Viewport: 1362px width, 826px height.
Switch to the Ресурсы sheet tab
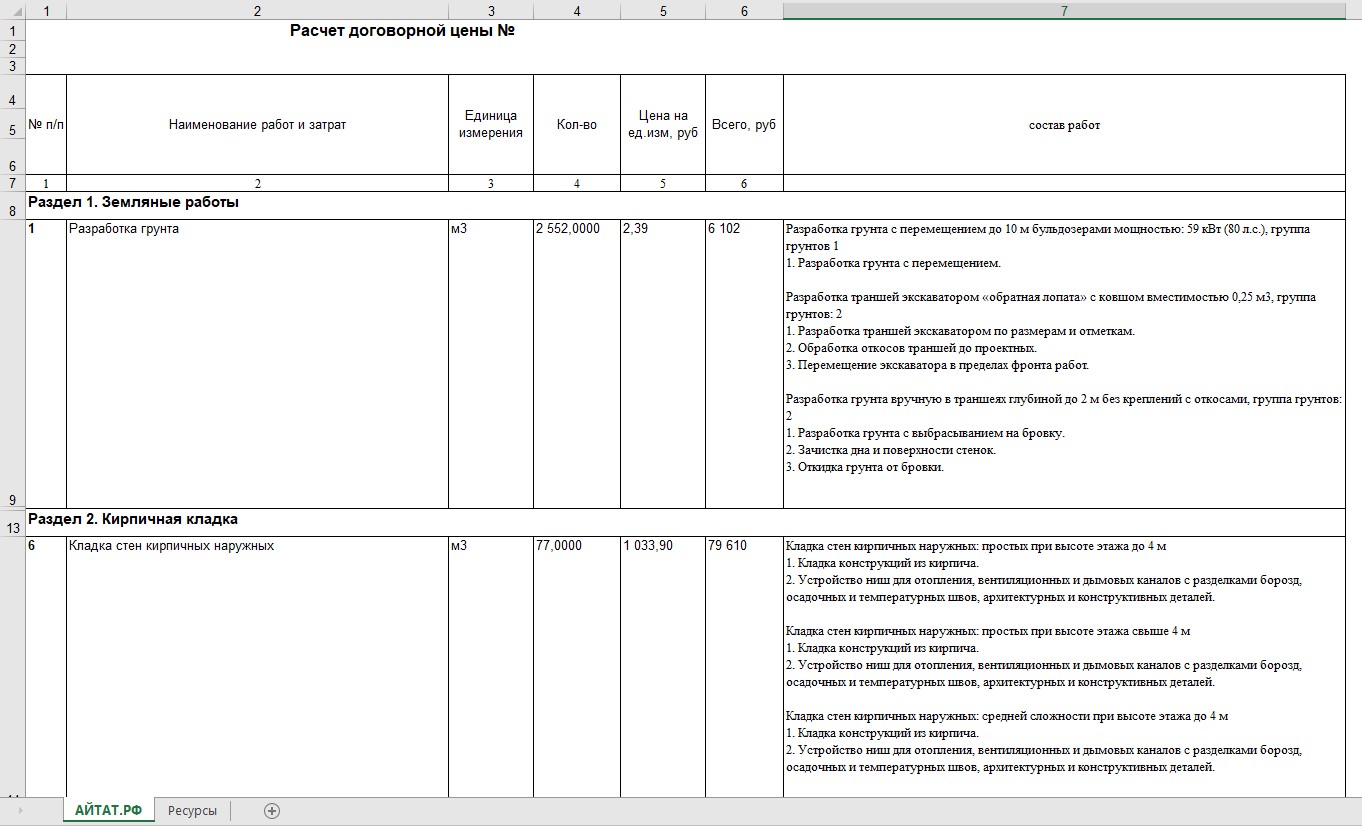pyautogui.click(x=192, y=811)
